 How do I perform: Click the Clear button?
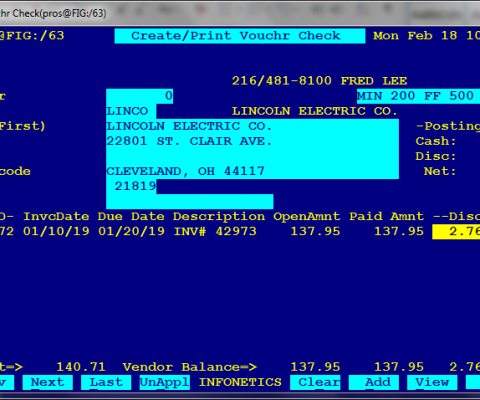(315, 382)
